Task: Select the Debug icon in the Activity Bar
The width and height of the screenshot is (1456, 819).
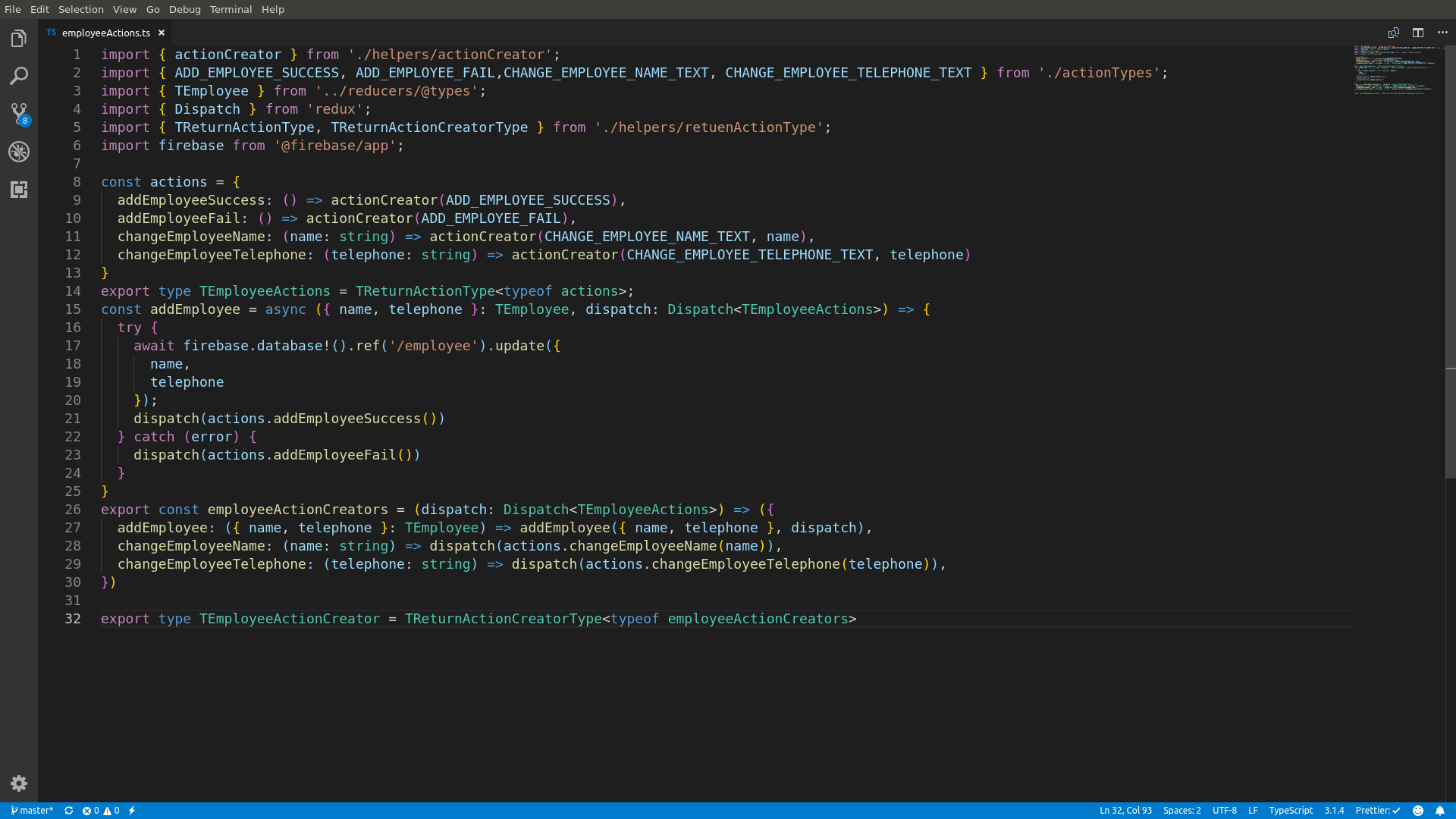Action: coord(18,152)
